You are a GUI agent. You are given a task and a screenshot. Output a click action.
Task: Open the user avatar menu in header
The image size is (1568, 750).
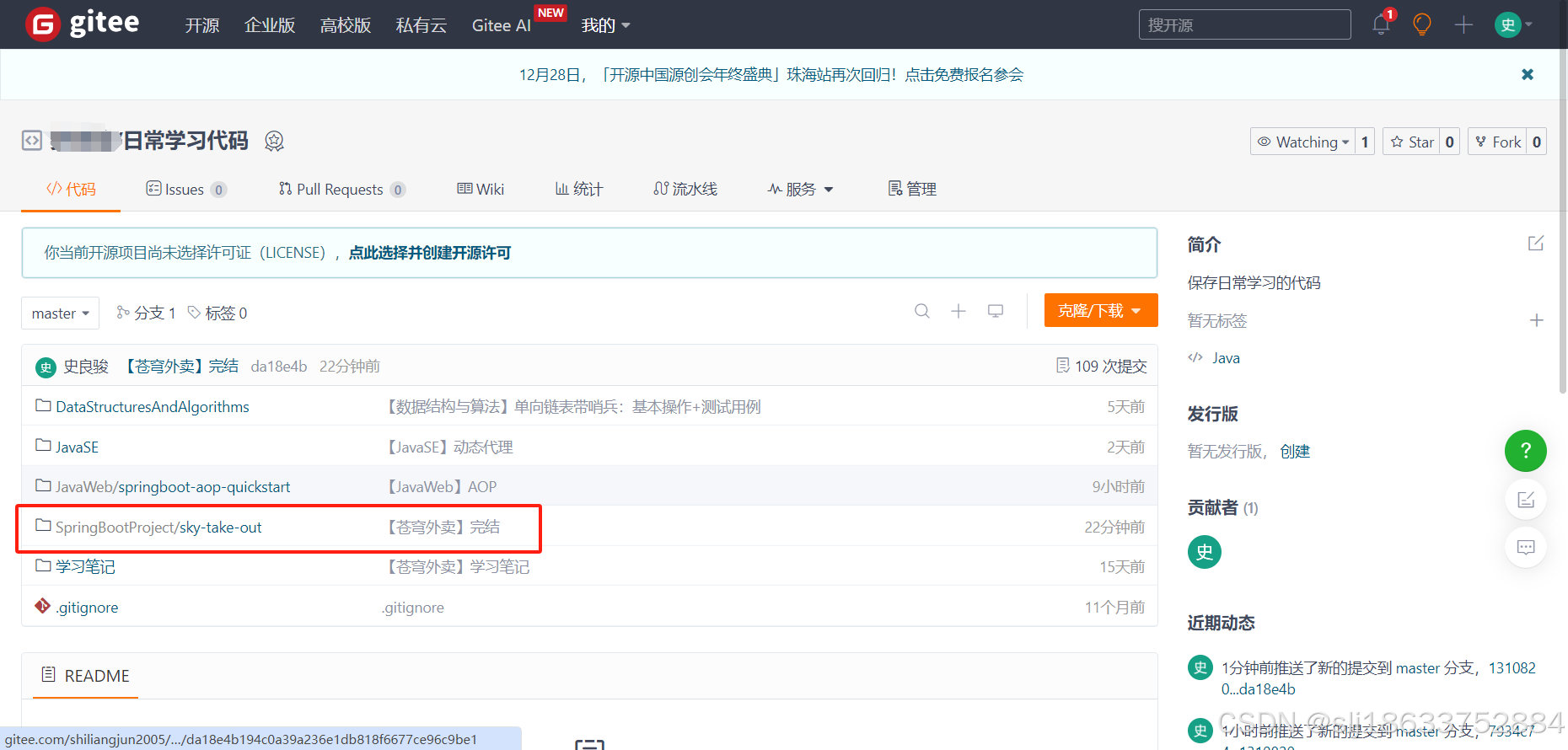(1514, 24)
